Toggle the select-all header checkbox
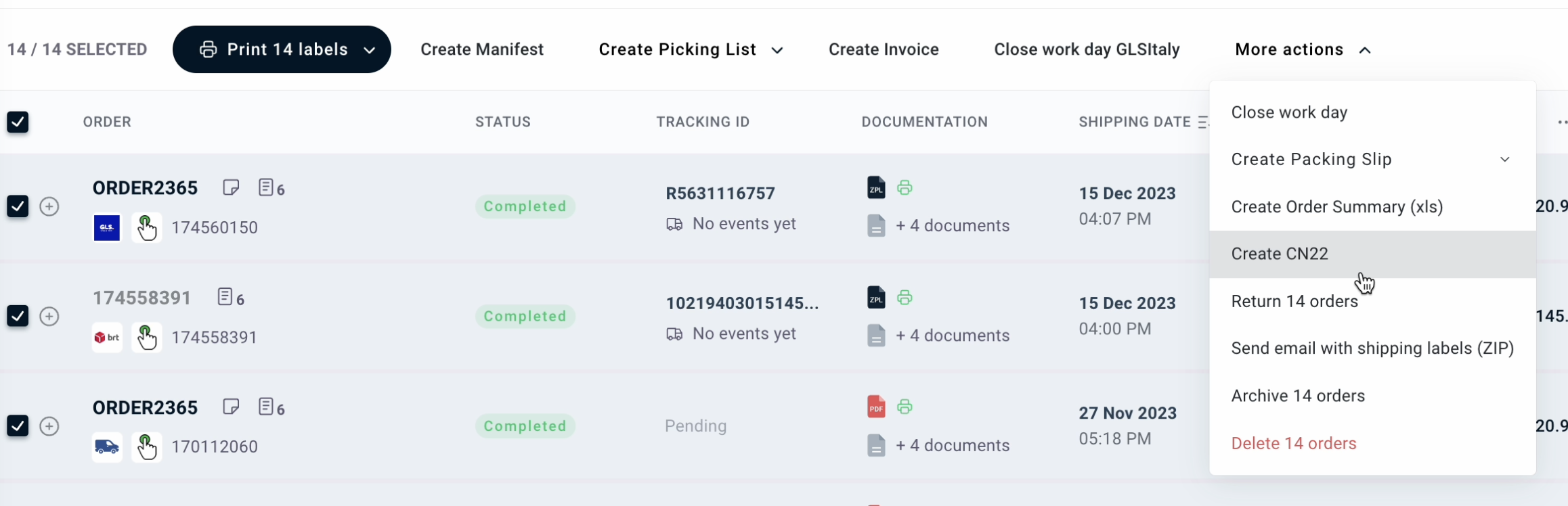Screen dimensions: 1568x506 point(18,122)
